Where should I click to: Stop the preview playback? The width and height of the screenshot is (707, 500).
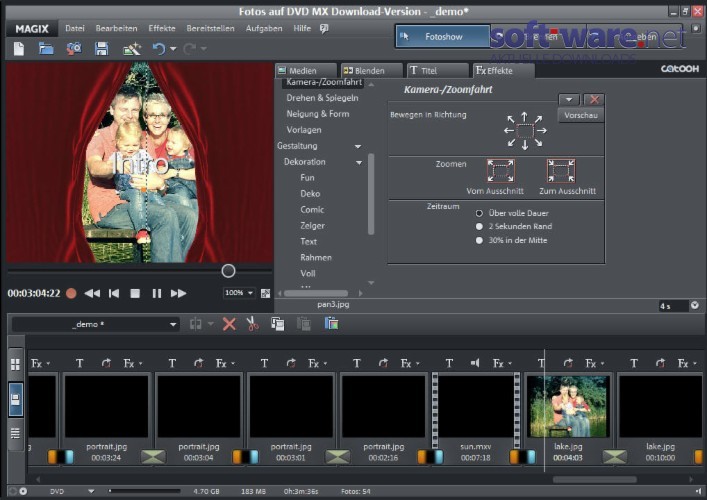[x=135, y=294]
